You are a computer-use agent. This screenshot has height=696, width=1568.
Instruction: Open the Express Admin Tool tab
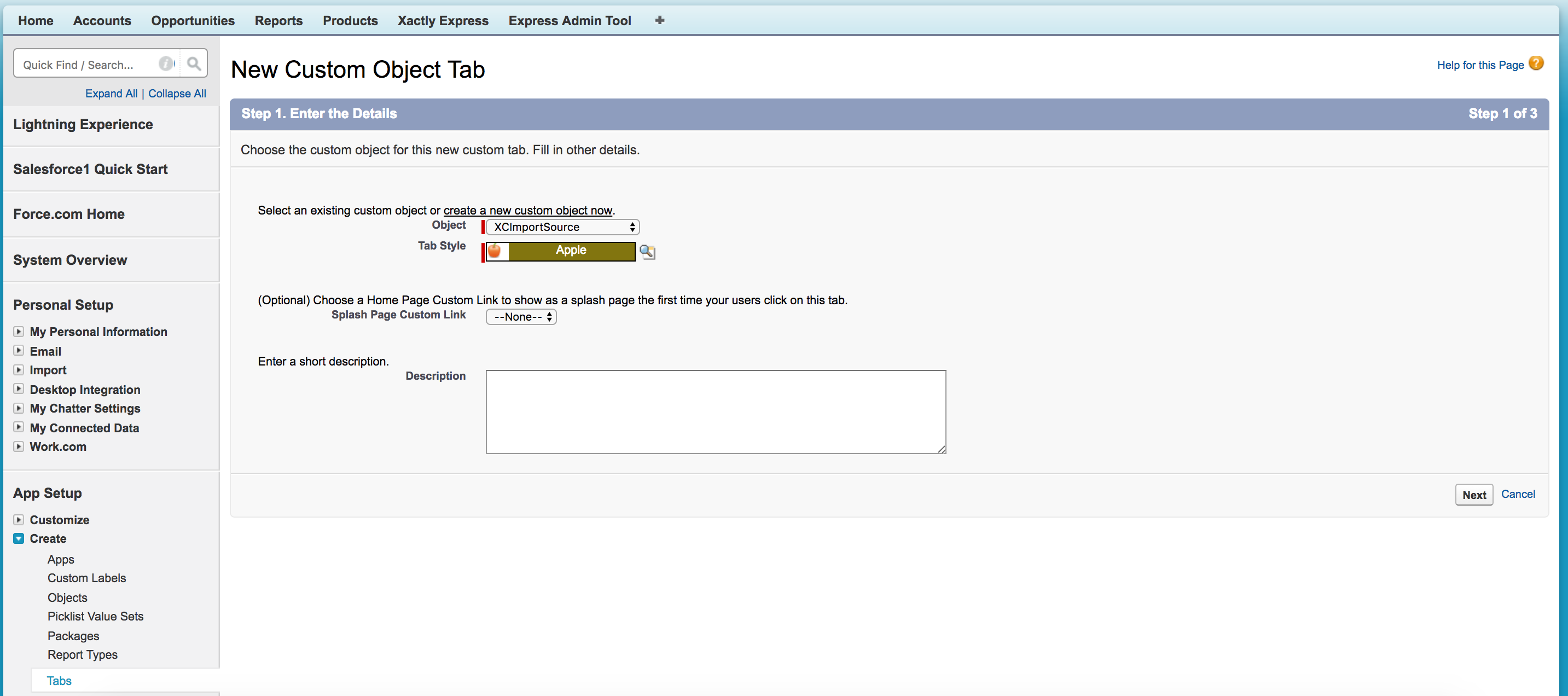pyautogui.click(x=570, y=20)
